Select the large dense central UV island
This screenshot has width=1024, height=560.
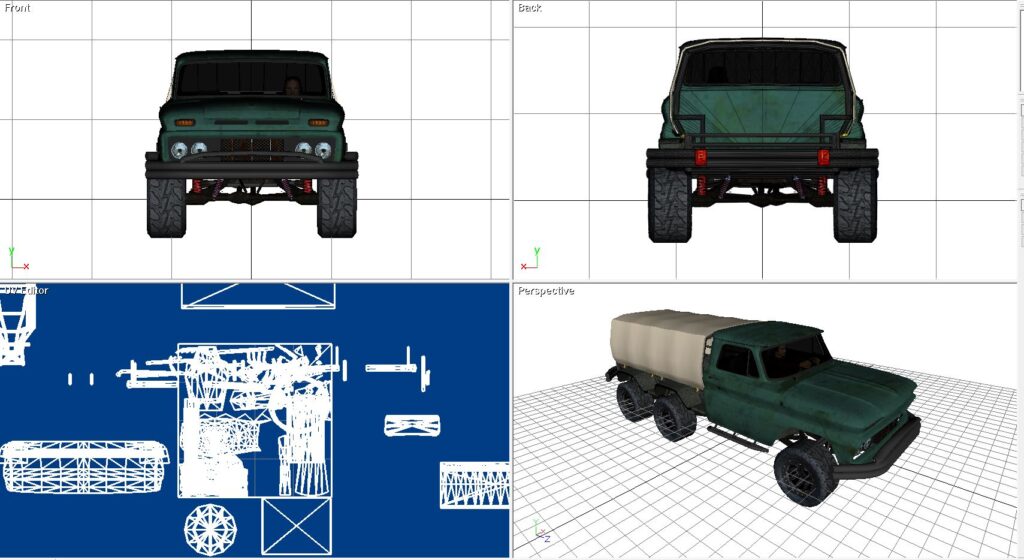point(255,420)
